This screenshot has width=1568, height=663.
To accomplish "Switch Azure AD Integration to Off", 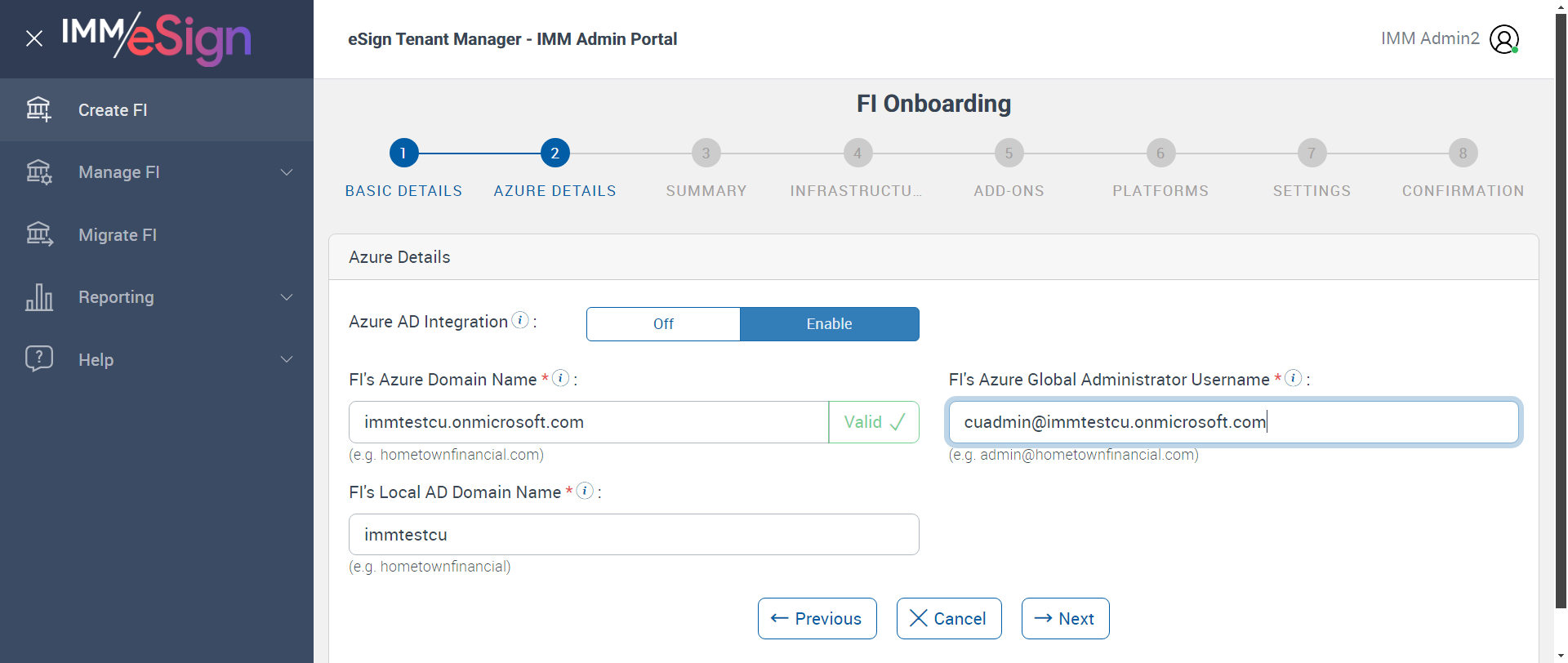I will click(x=663, y=324).
